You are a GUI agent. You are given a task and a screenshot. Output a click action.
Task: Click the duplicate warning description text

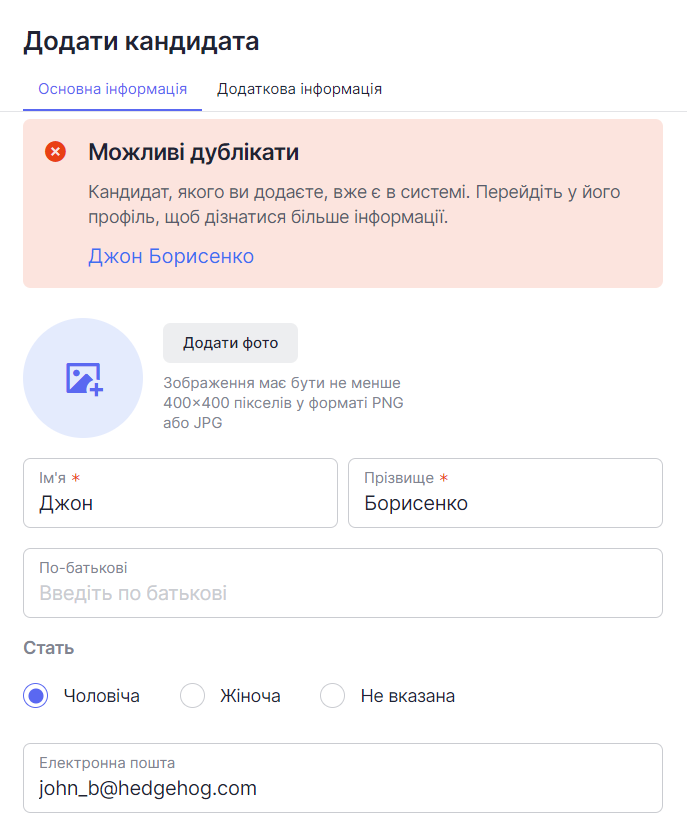coord(354,204)
